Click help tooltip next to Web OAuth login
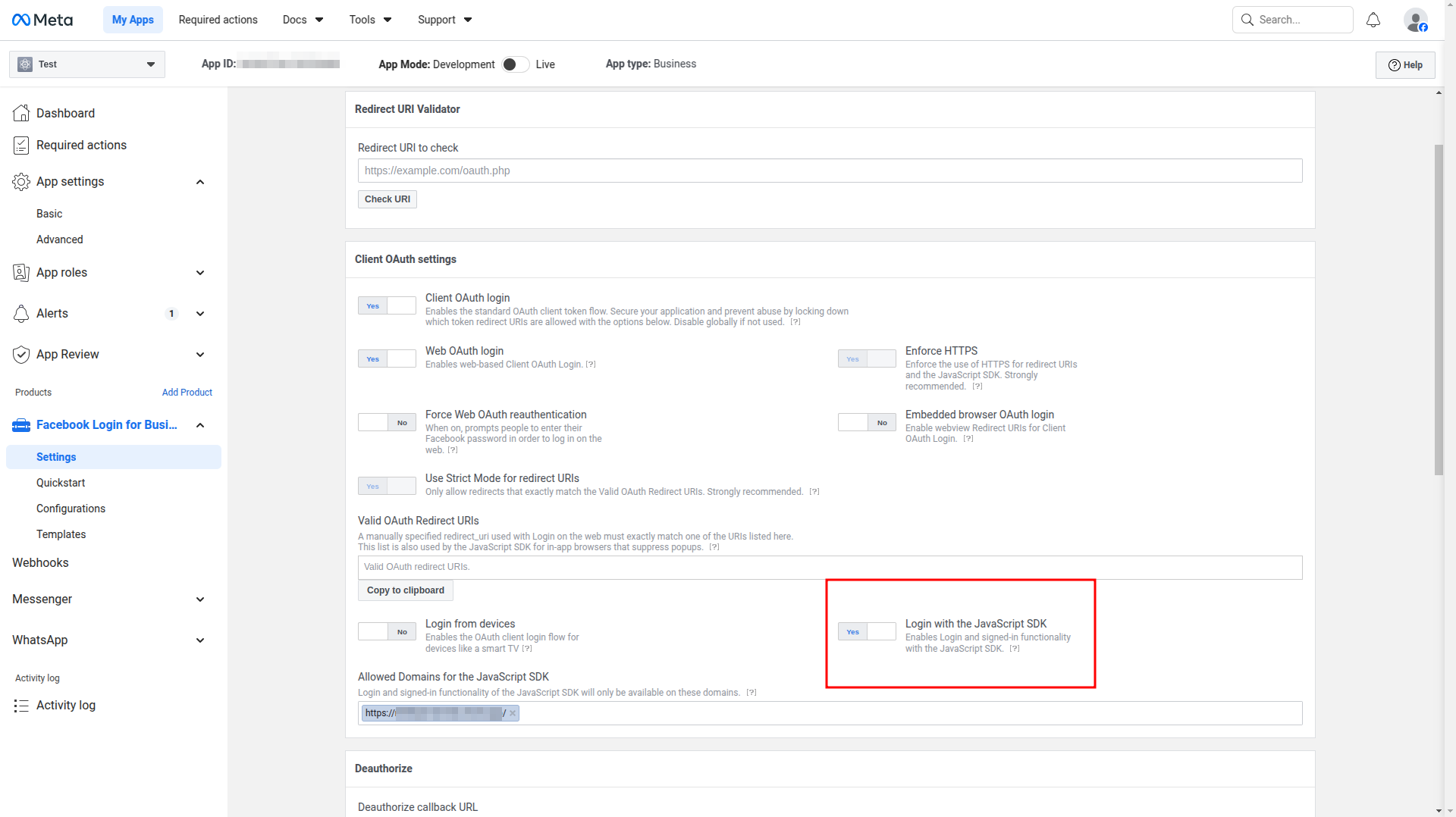This screenshot has width=1456, height=817. click(x=591, y=365)
